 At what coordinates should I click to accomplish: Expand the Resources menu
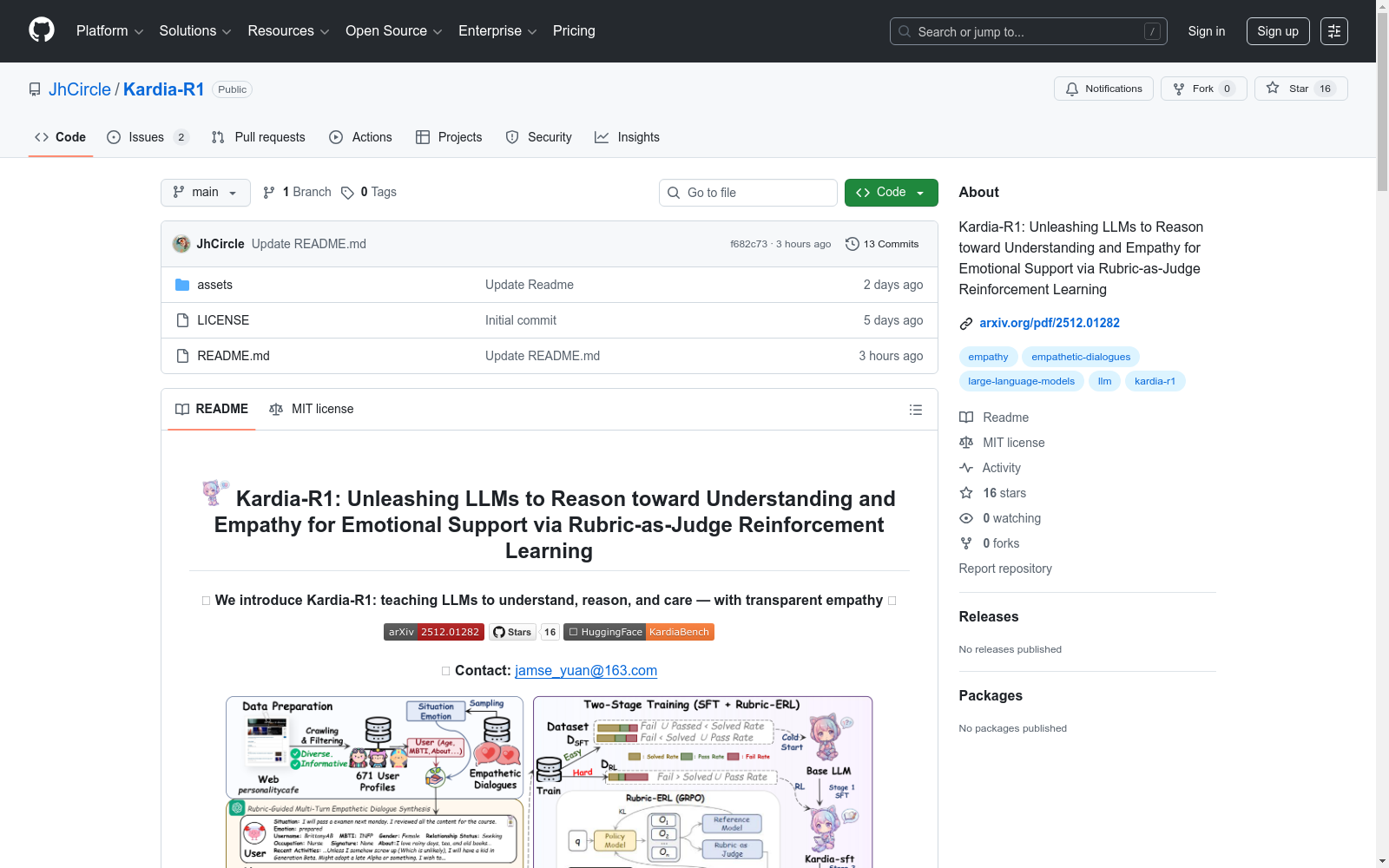[288, 31]
